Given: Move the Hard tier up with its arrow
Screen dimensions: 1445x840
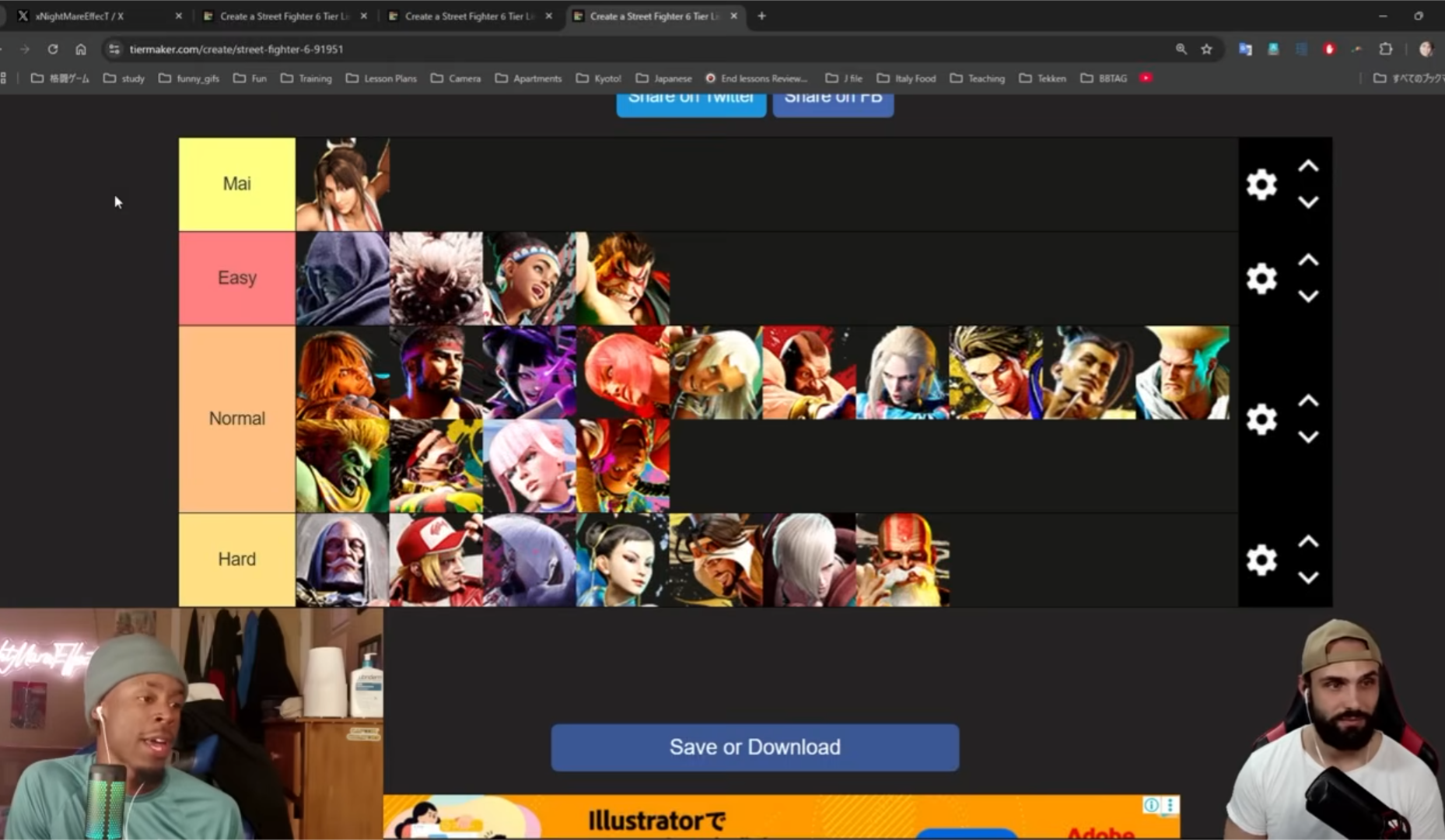Looking at the screenshot, I should click(x=1308, y=541).
